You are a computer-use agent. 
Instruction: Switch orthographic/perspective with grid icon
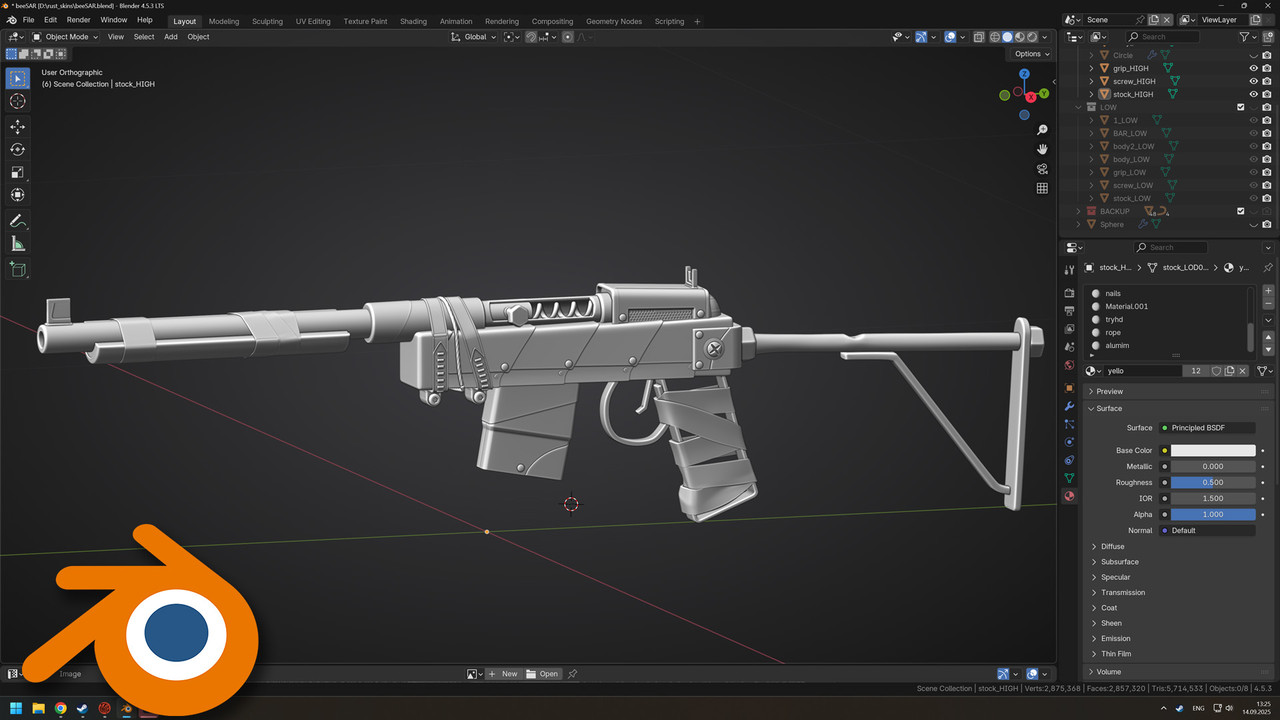(x=1042, y=188)
